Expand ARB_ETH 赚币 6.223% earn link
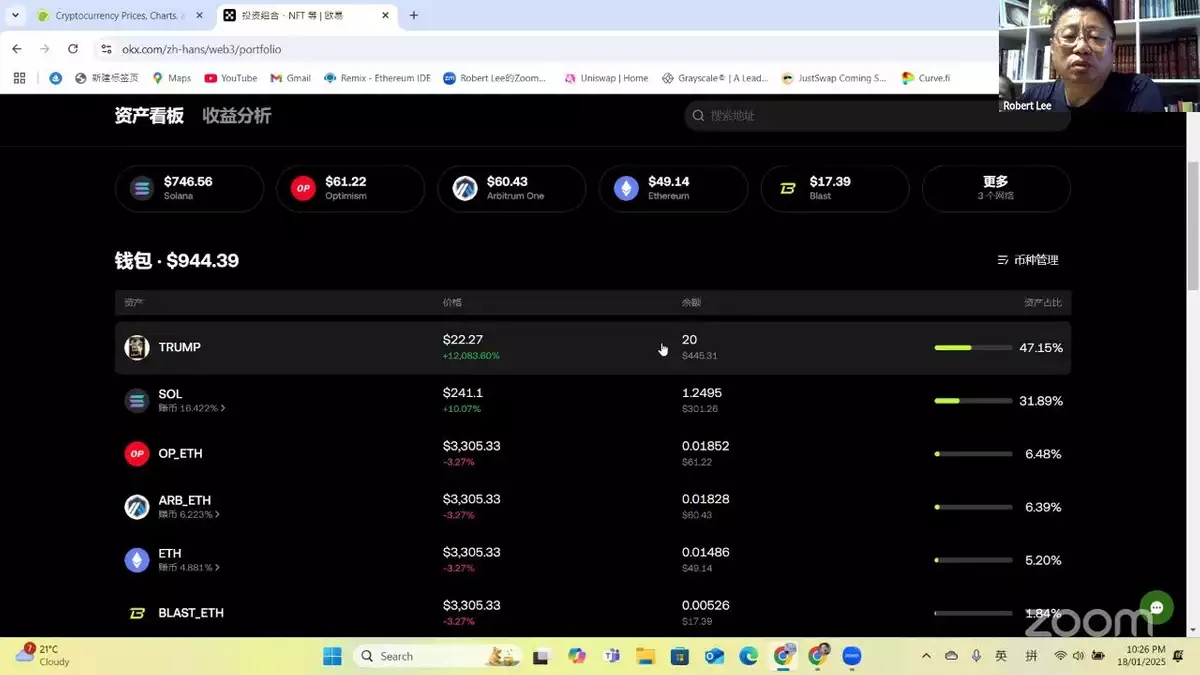 pos(189,514)
